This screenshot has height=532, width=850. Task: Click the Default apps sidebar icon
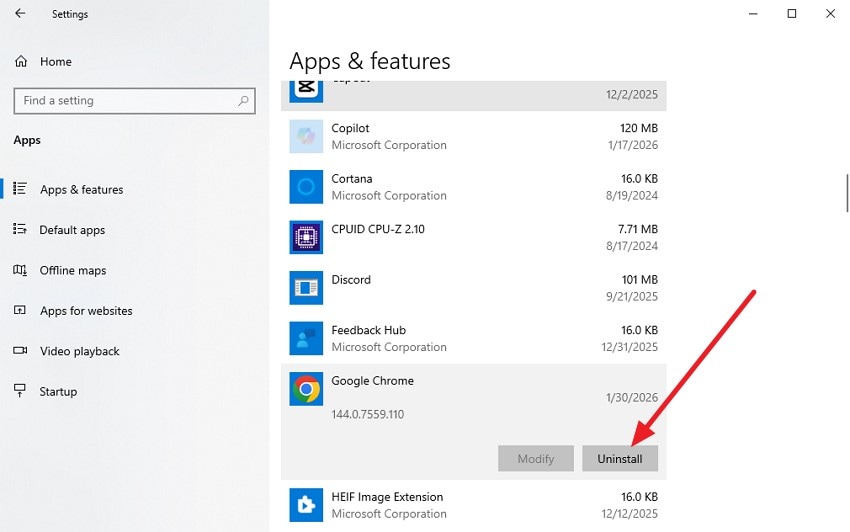point(20,229)
